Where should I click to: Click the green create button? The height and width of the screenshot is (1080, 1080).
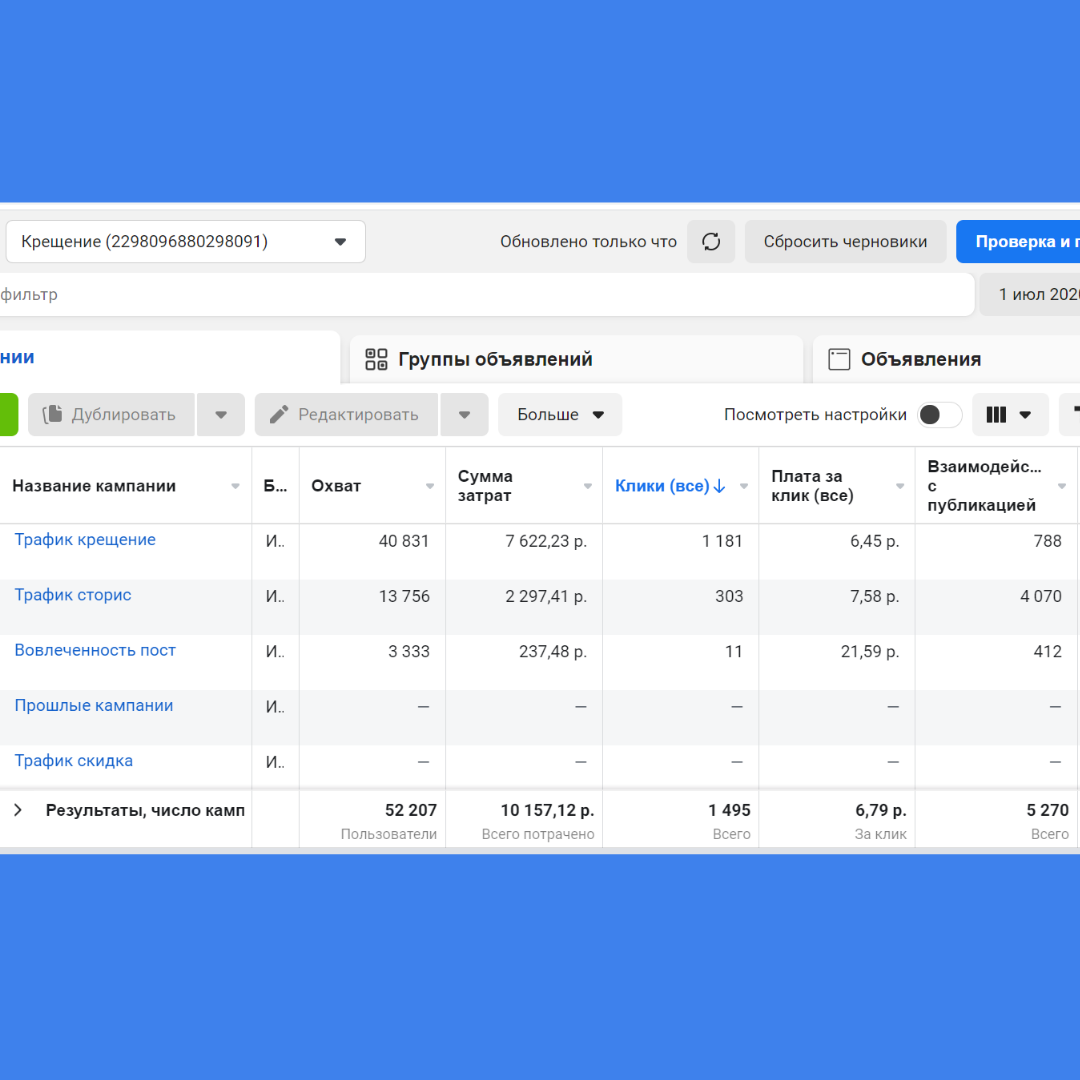tap(8, 415)
